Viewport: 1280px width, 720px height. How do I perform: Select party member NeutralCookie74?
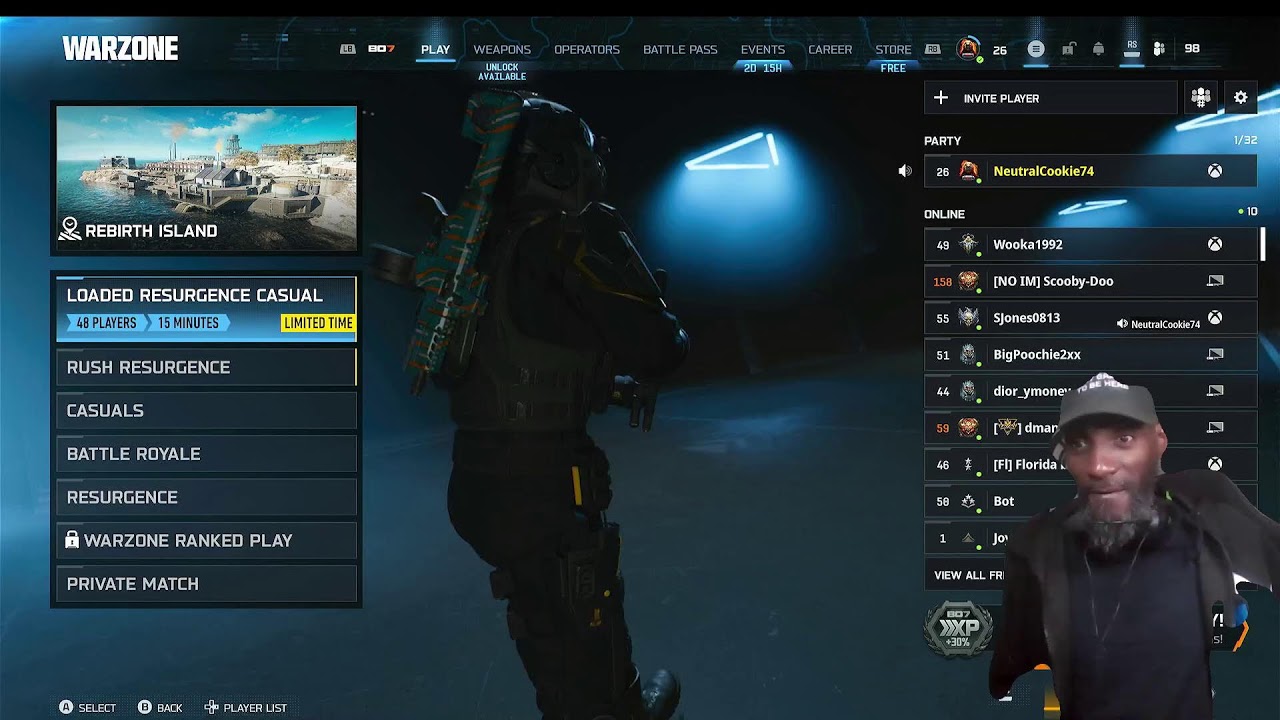(x=1090, y=171)
